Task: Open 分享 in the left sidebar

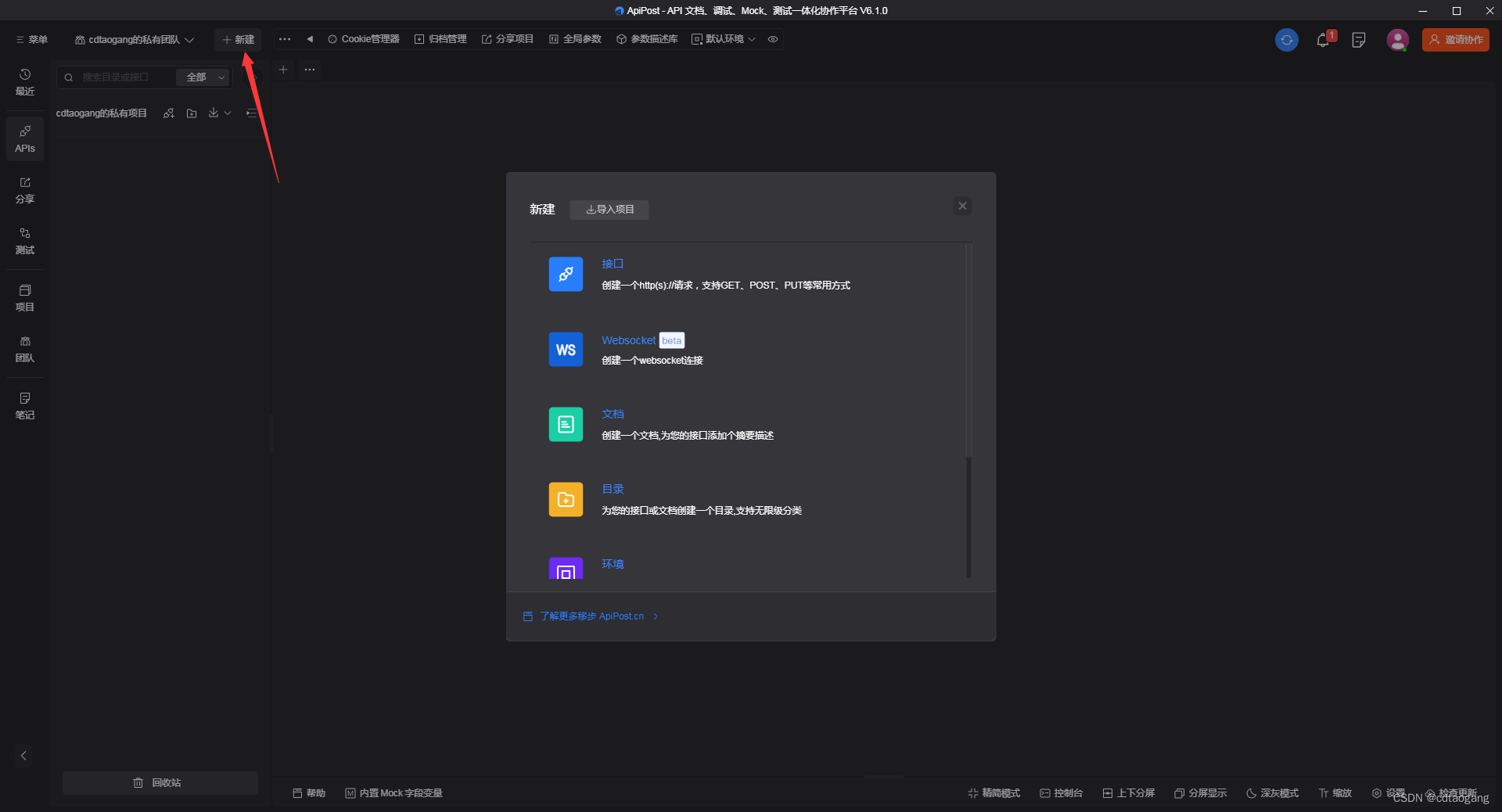Action: click(x=25, y=190)
